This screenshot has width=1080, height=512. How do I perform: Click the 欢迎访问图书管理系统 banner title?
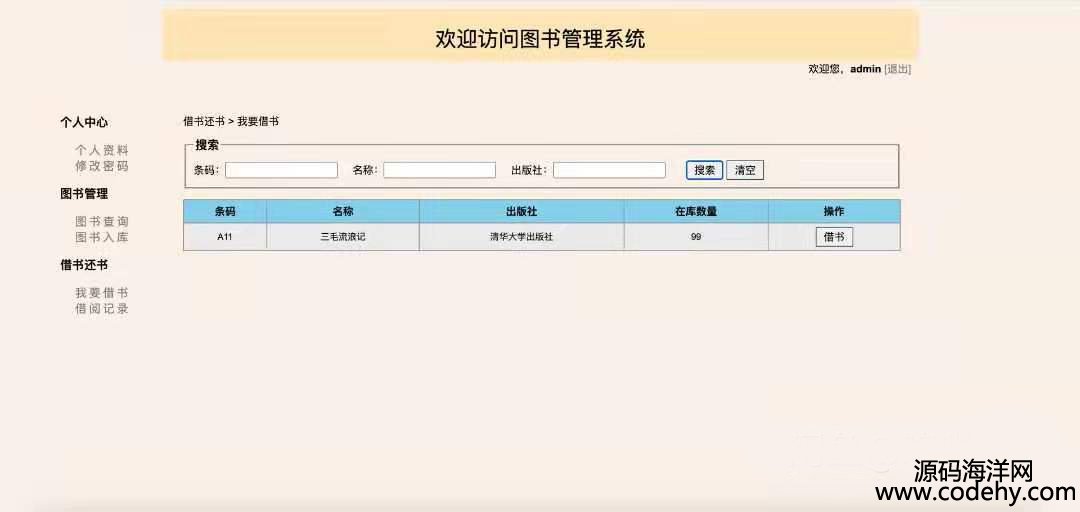click(540, 39)
